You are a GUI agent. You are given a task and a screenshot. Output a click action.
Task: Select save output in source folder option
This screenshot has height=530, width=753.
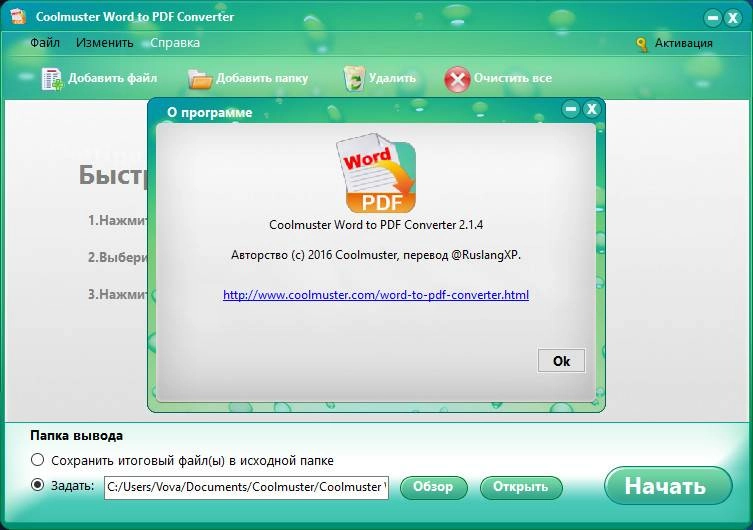coord(37,460)
